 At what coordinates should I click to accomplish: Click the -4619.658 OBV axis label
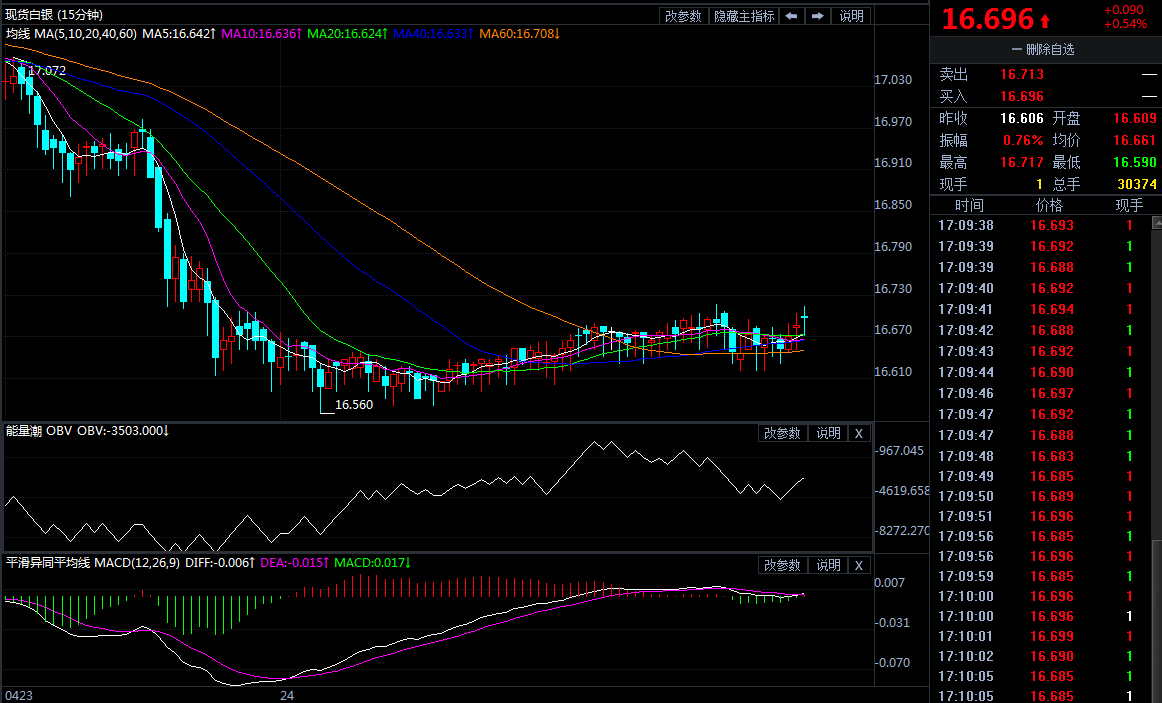902,490
